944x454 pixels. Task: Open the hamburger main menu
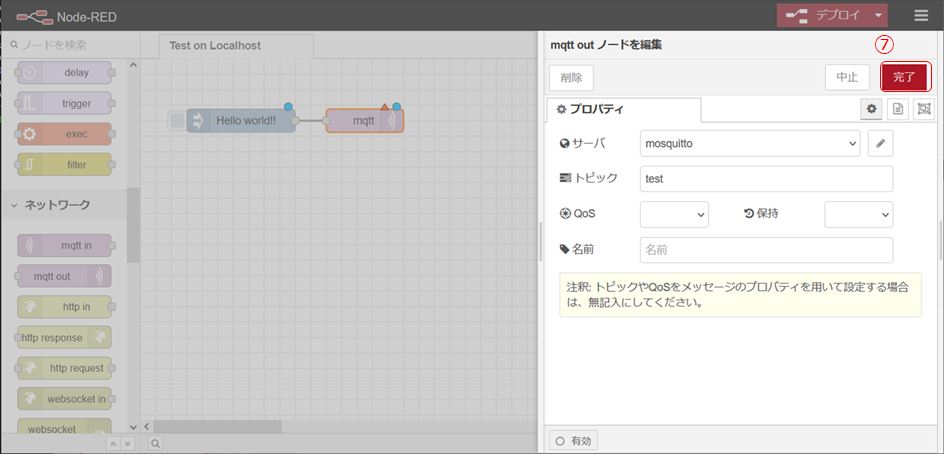(x=921, y=16)
